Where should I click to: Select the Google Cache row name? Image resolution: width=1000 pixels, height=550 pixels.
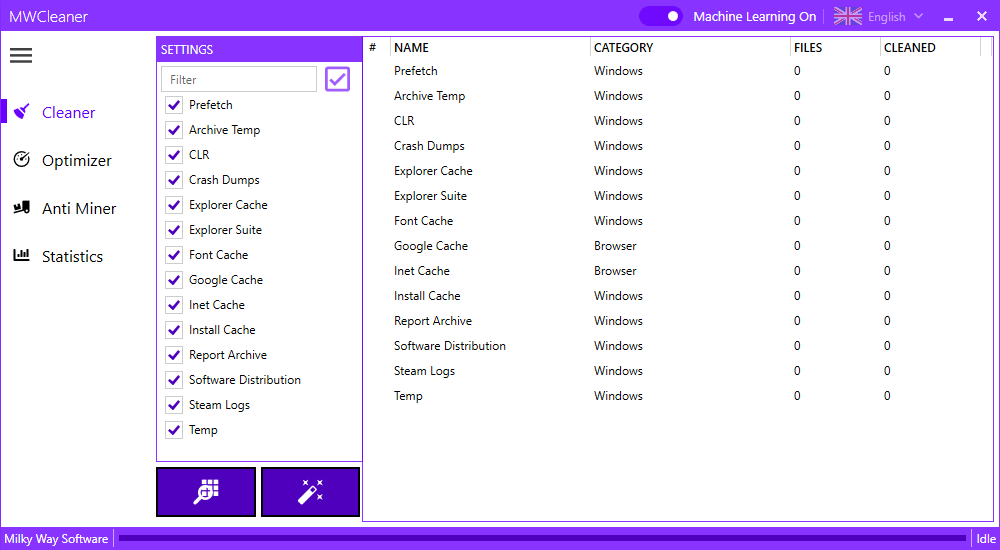430,246
